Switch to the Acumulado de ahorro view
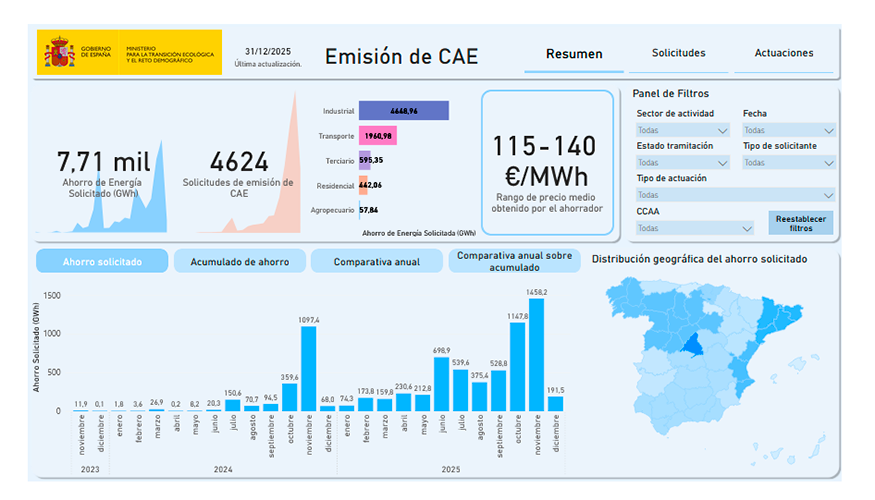The height and width of the screenshot is (500, 875). coord(239,262)
